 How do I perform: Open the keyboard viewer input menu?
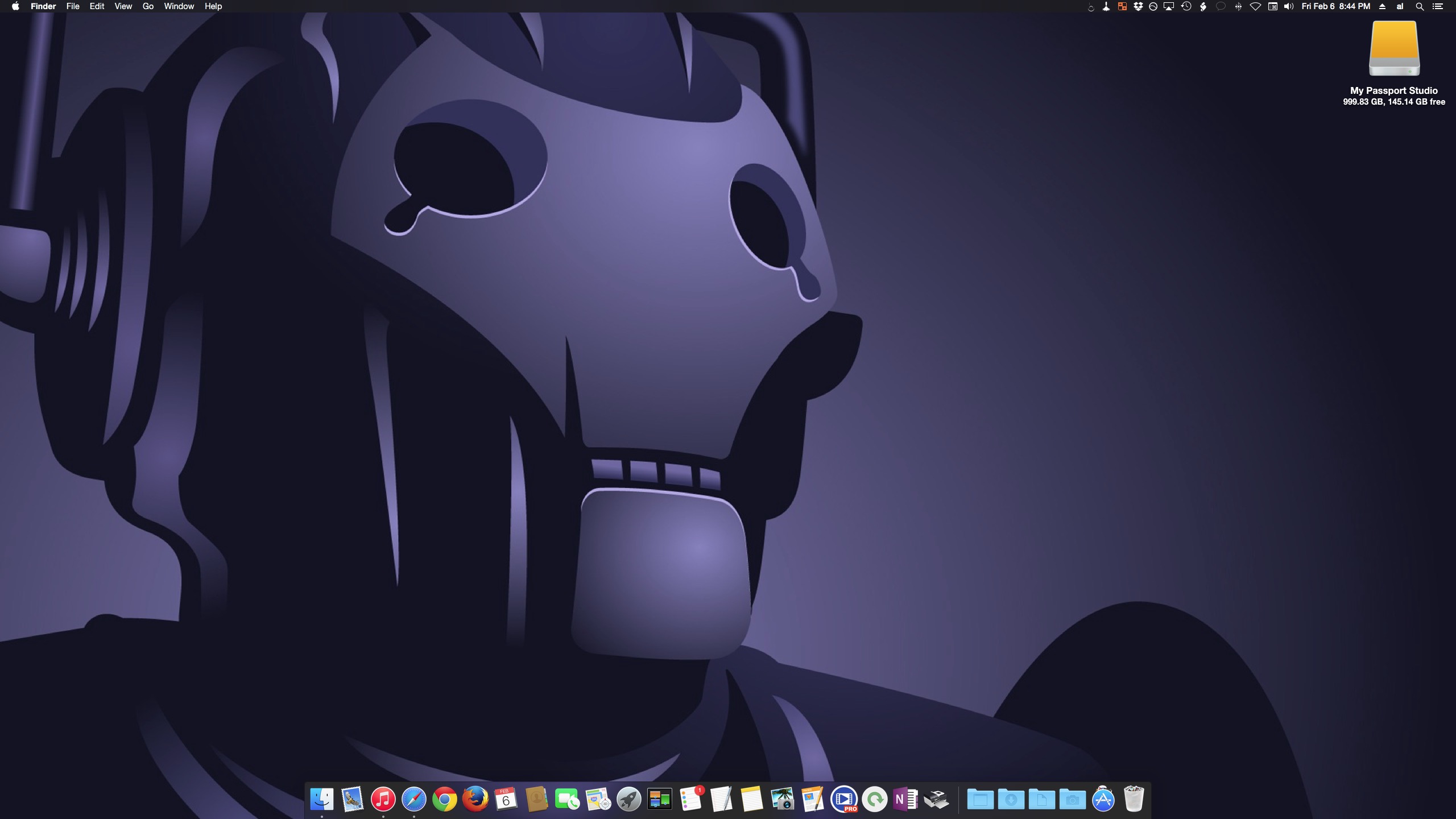click(x=1273, y=6)
